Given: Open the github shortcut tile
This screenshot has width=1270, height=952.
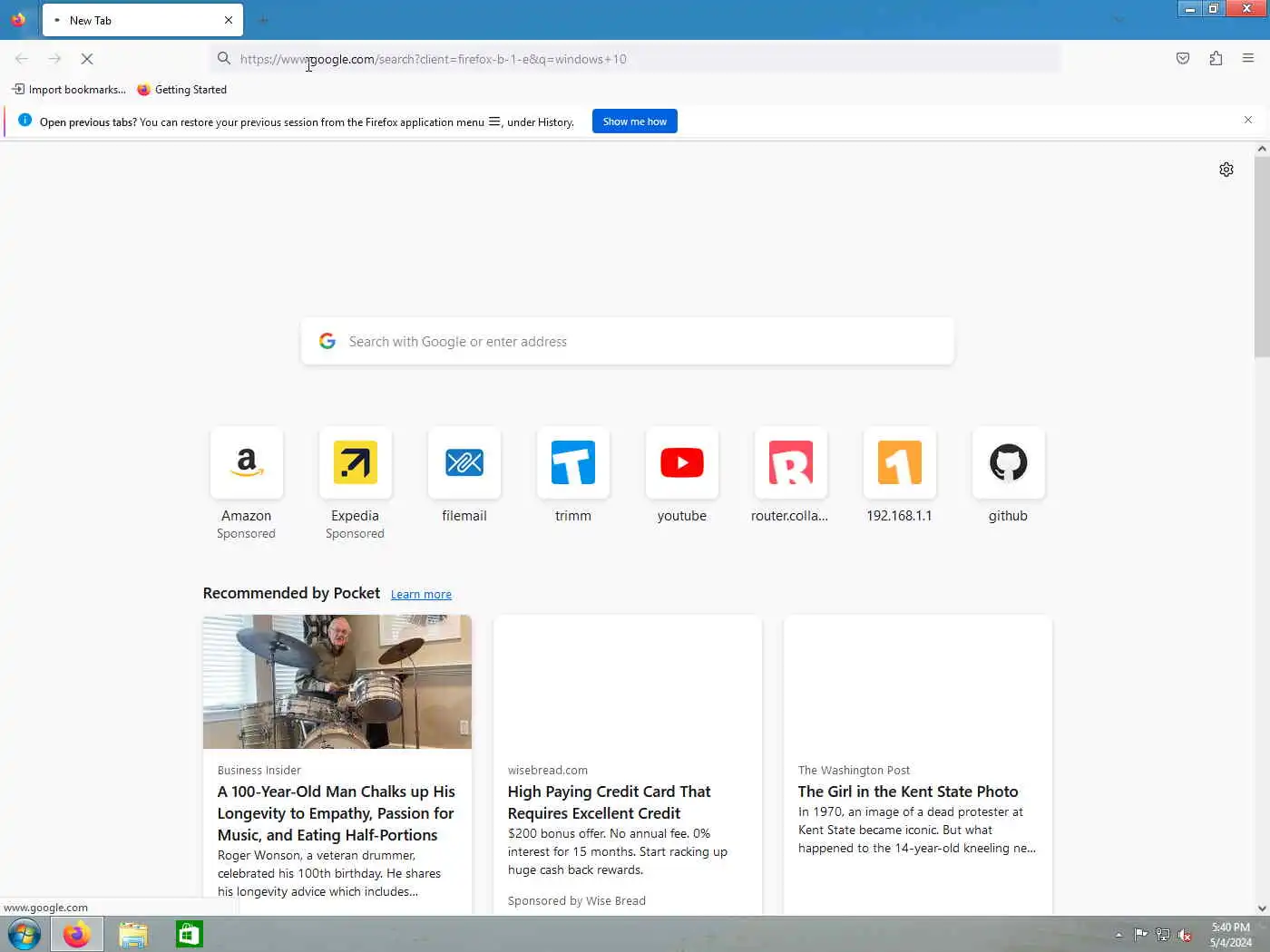Looking at the screenshot, I should (1009, 463).
